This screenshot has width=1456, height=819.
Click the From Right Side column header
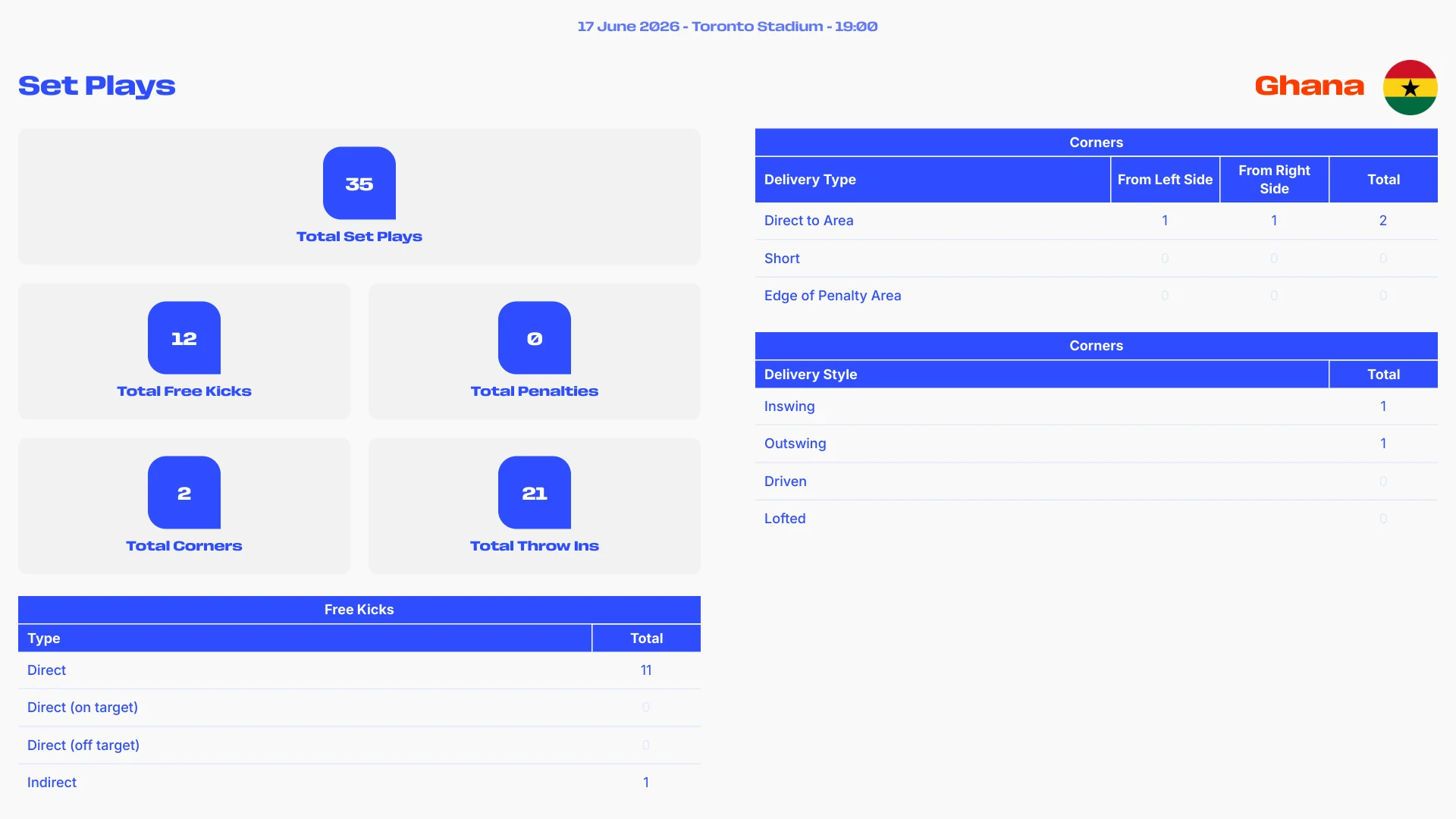[1274, 180]
